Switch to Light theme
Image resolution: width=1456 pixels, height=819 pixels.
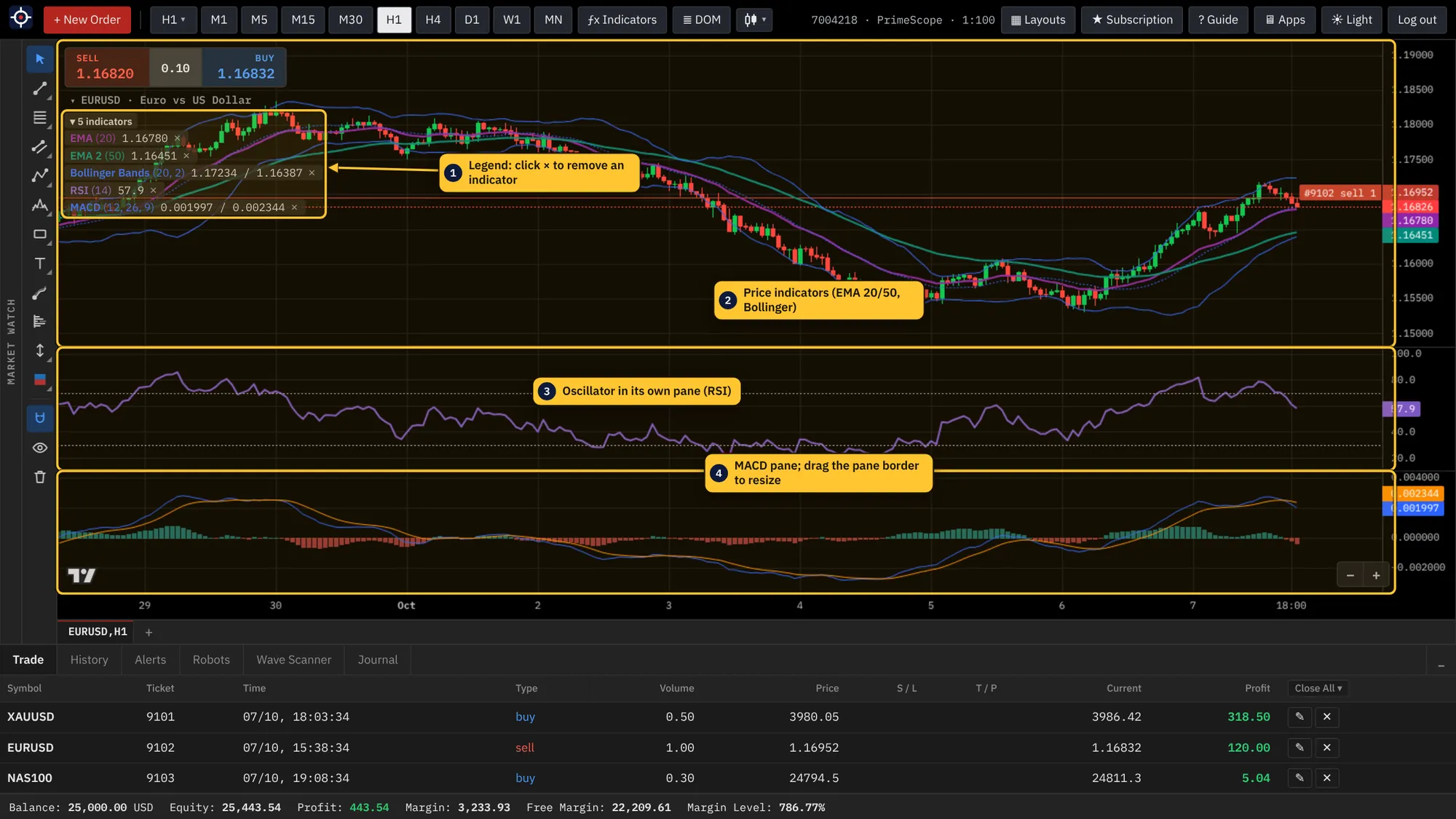pos(1352,20)
